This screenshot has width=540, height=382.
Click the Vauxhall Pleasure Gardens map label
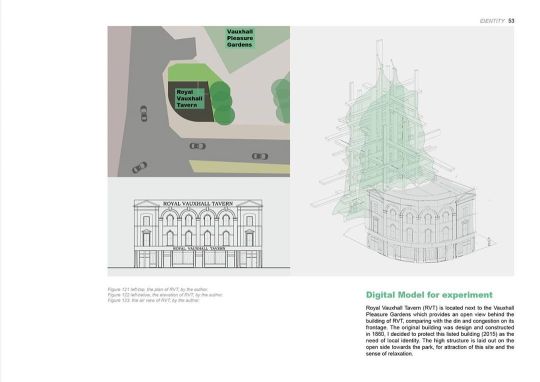[x=240, y=38]
